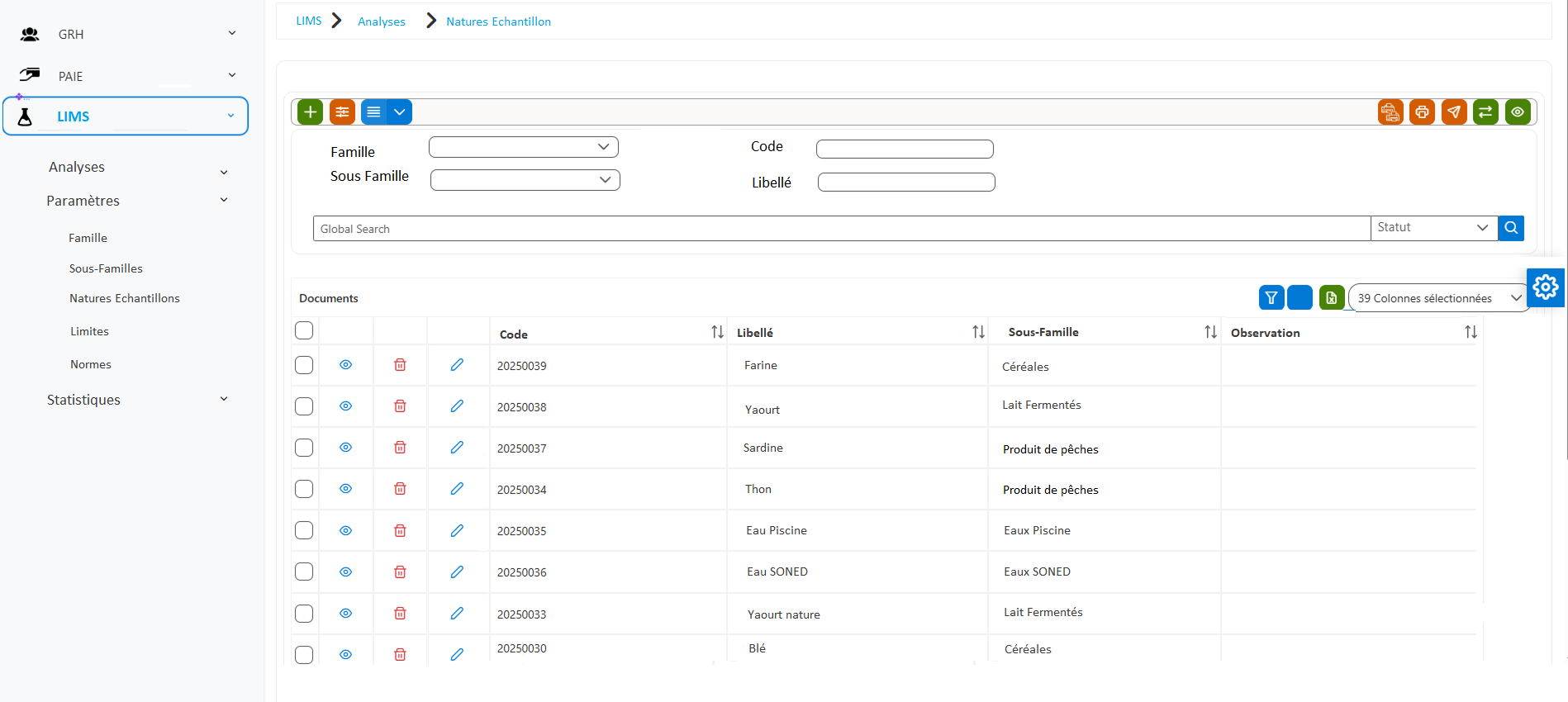The width and height of the screenshot is (1568, 702).
Task: Check the row 20250030 checkbox
Action: click(x=304, y=655)
